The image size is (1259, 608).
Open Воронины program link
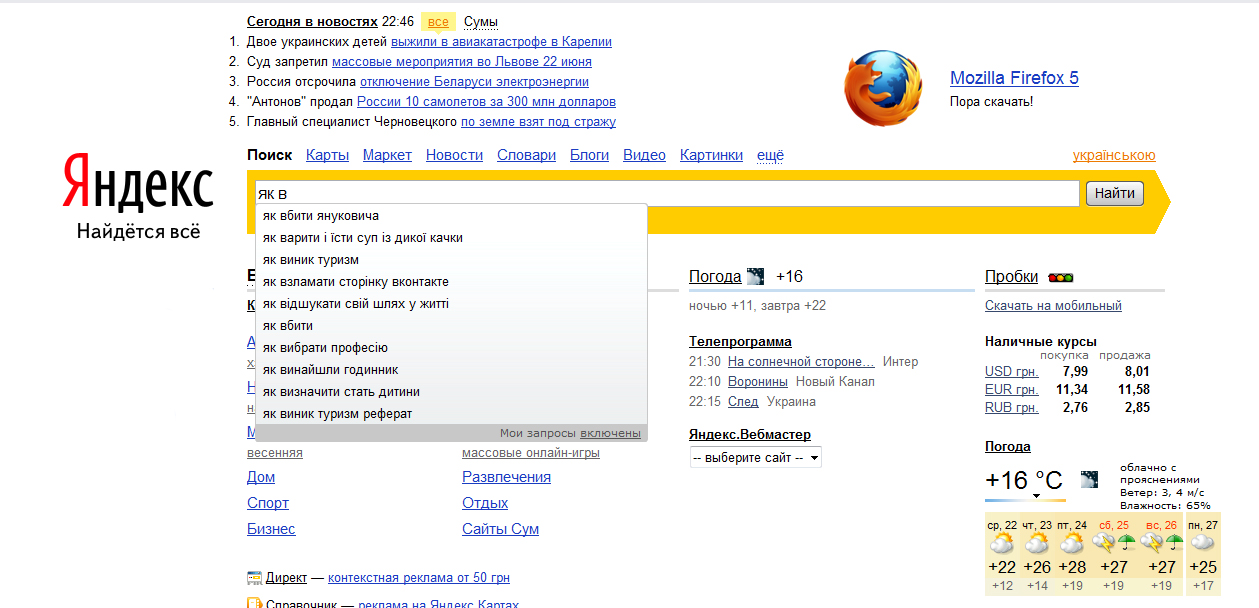[x=758, y=382]
